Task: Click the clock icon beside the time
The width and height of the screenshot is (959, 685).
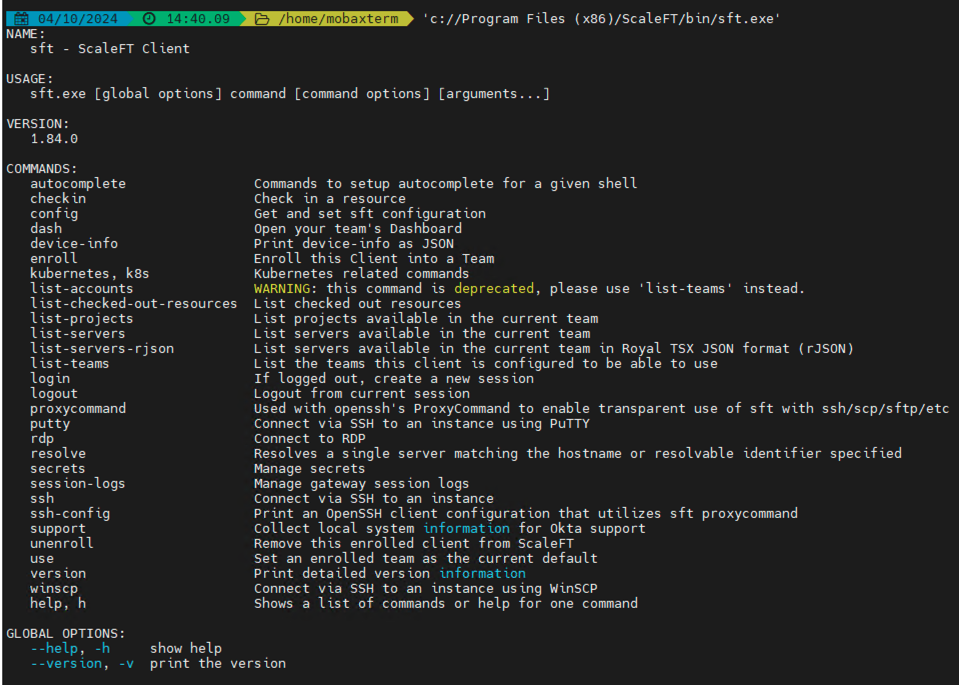Action: (x=149, y=19)
